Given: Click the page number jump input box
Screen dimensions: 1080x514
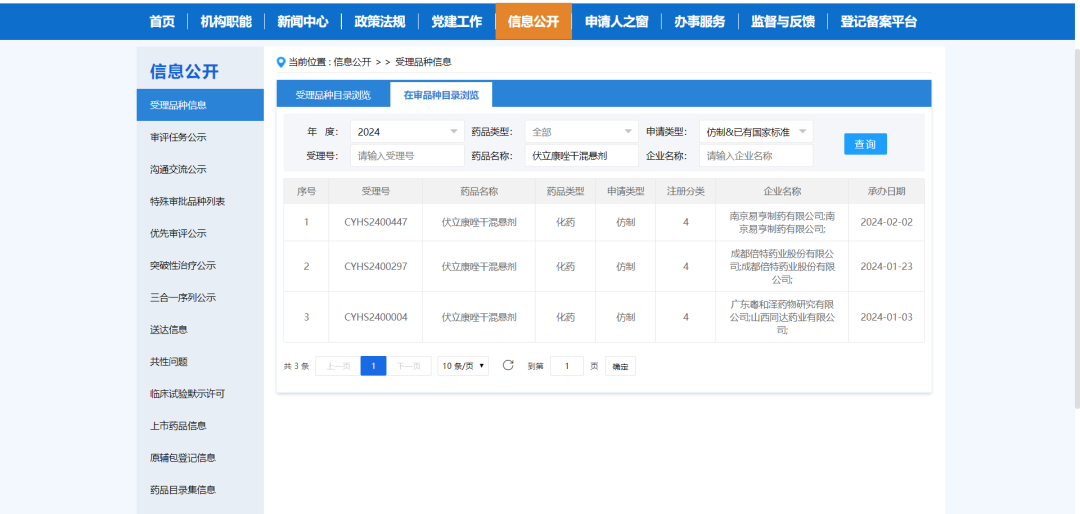Looking at the screenshot, I should click(567, 366).
